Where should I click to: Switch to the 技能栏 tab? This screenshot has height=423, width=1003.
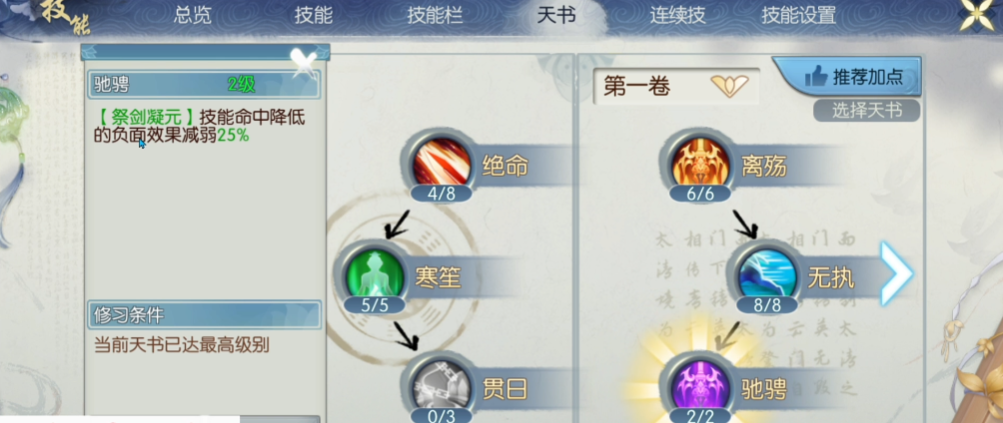click(x=434, y=15)
